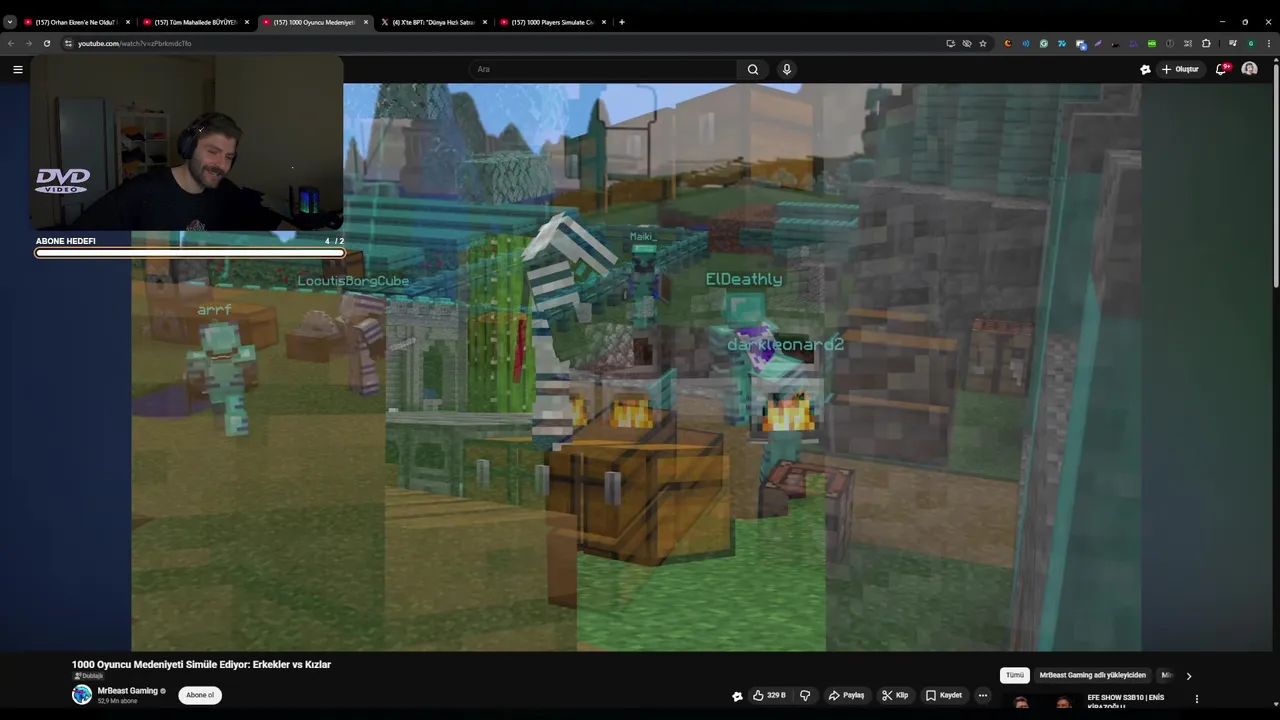Open the Chrome three-dot menu
This screenshot has width=1280, height=720.
[1269, 43]
